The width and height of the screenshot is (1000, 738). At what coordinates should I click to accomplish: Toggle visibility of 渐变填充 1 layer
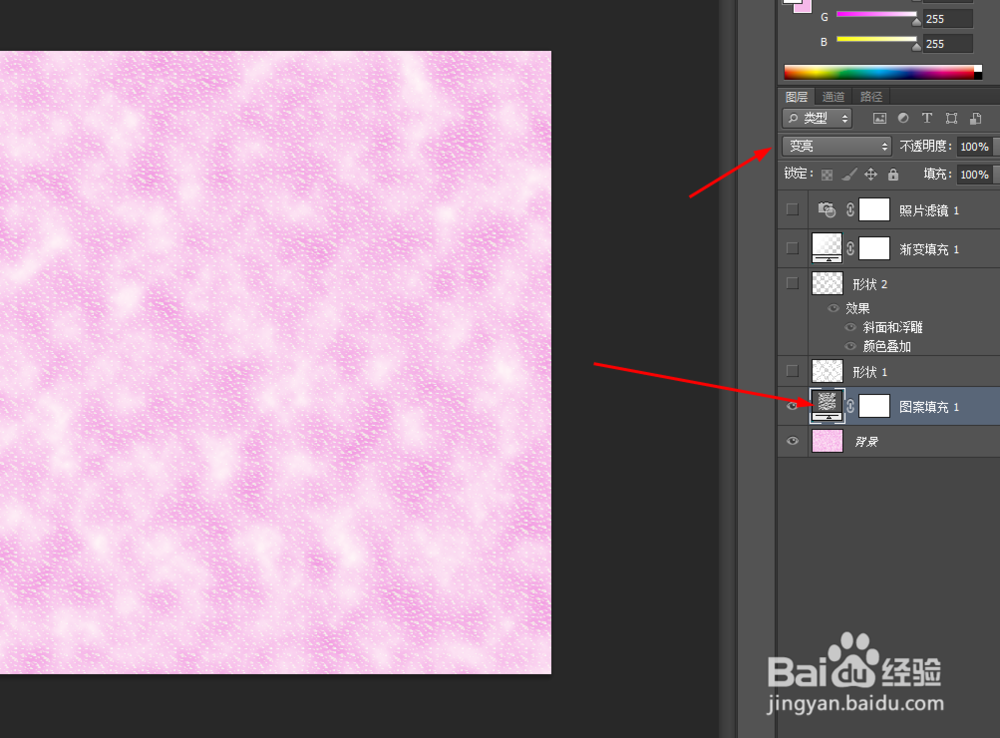coord(792,248)
